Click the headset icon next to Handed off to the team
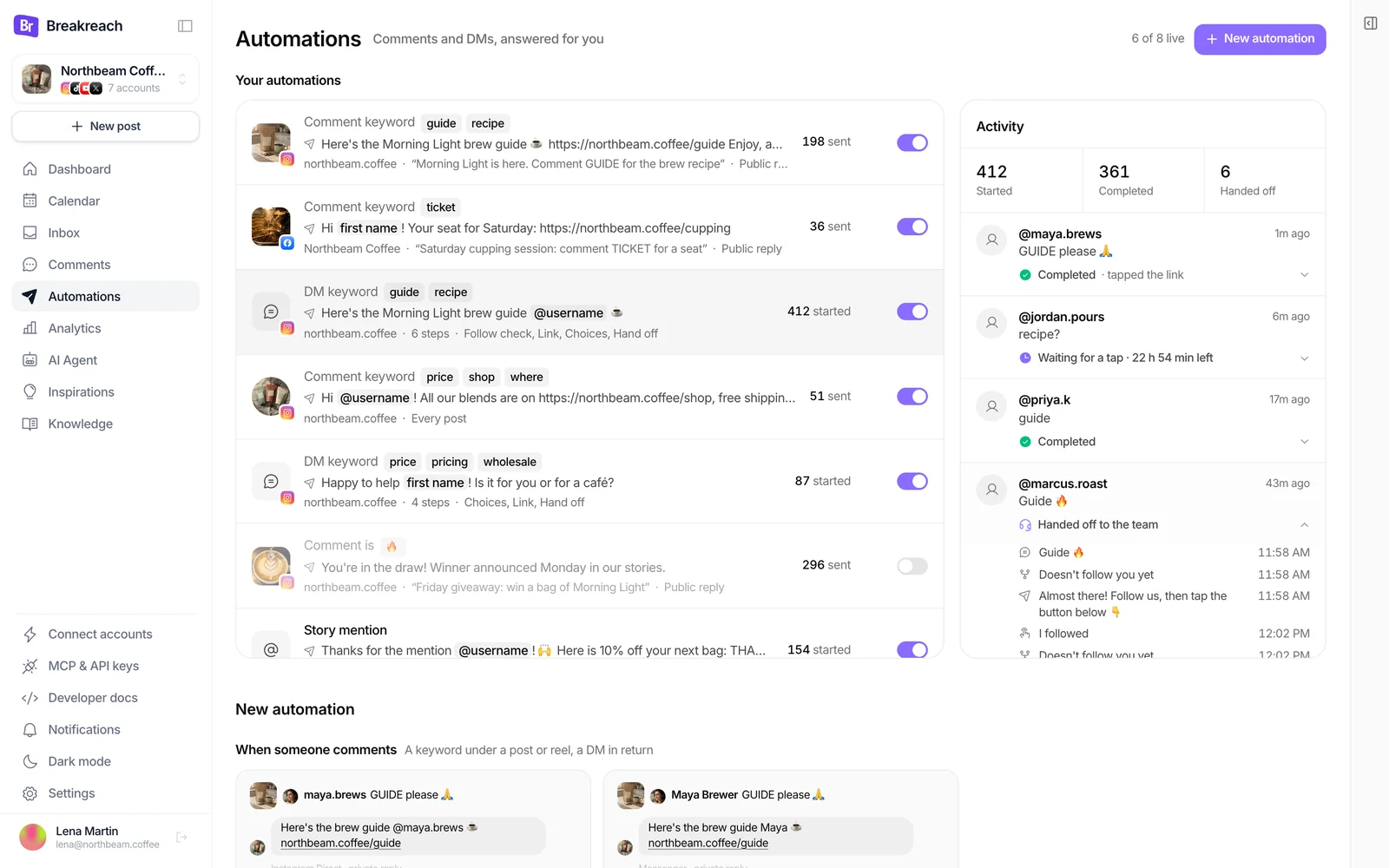The height and width of the screenshot is (868, 1389). (1025, 524)
